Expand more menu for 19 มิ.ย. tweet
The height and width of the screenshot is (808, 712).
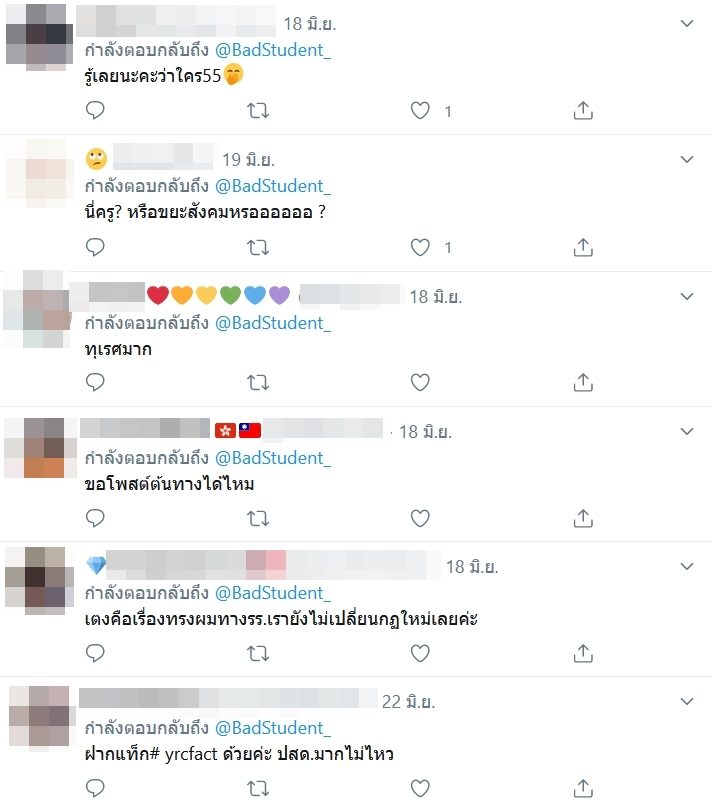(x=687, y=159)
